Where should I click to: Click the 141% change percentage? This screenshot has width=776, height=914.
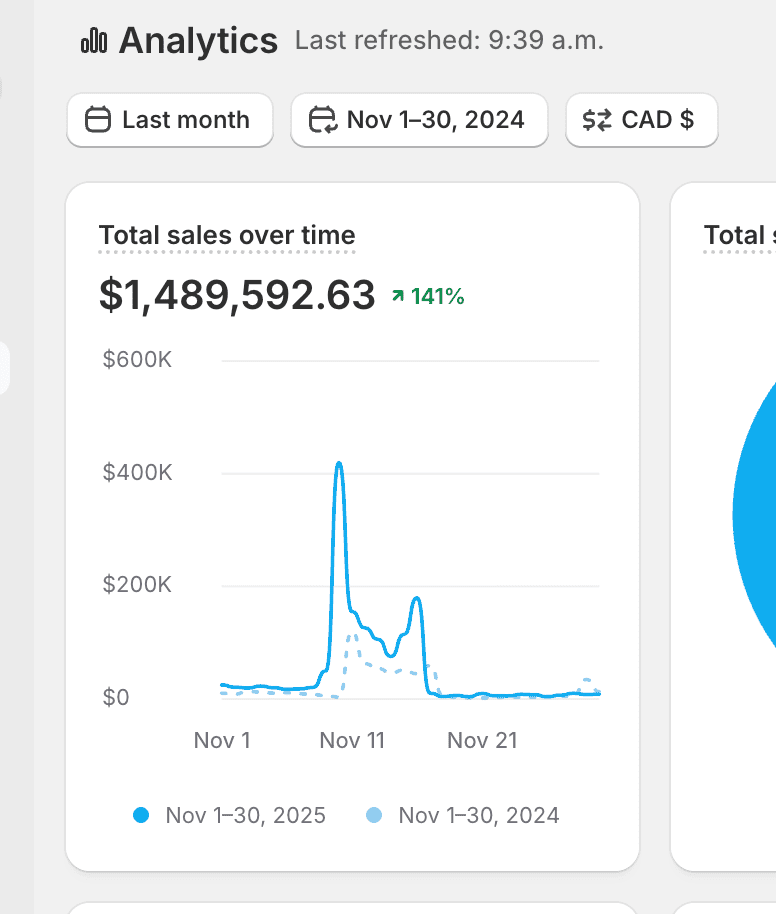437,296
